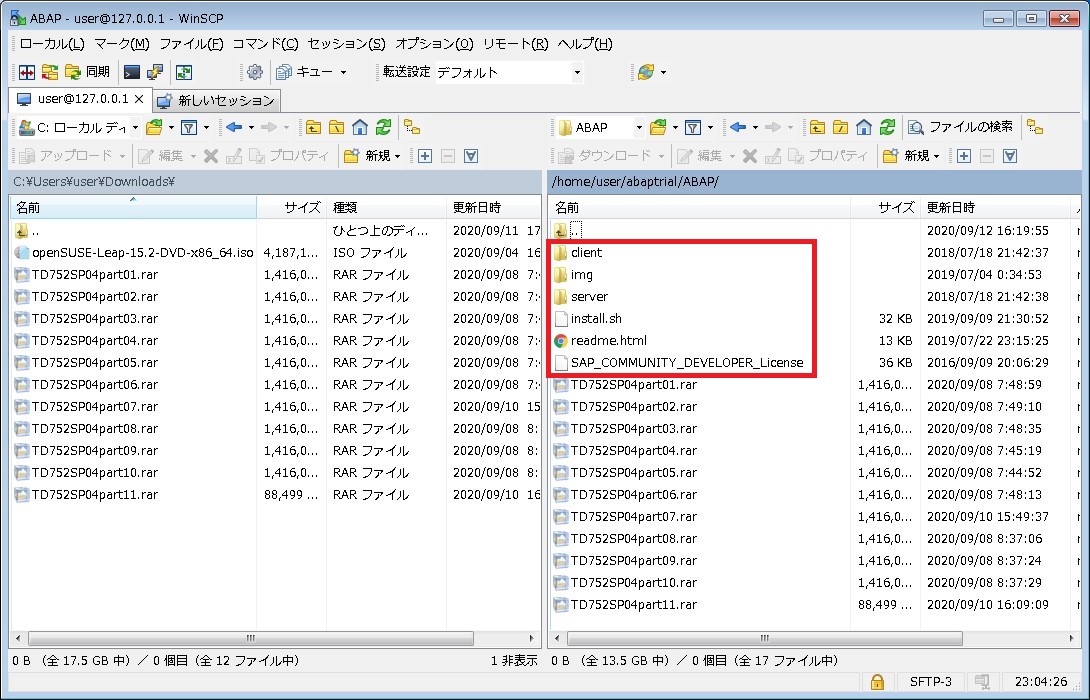The image size is (1090, 700).
Task: Sort local files by 更新日時 column
Action: pos(477,208)
